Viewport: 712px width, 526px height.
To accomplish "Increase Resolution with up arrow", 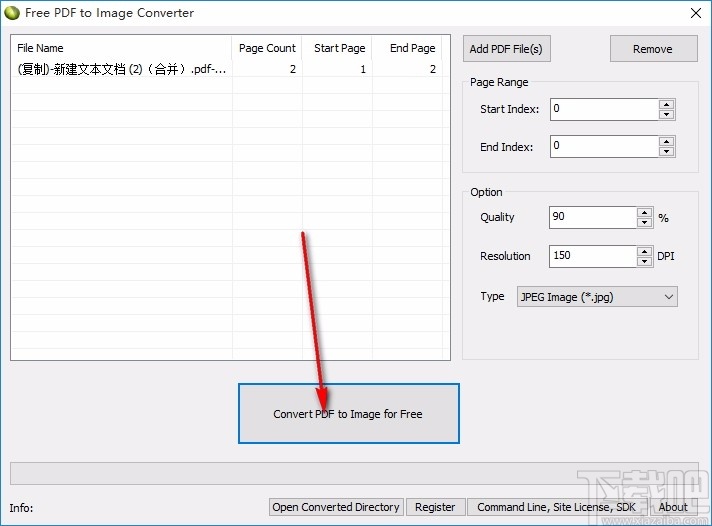I will tap(644, 252).
